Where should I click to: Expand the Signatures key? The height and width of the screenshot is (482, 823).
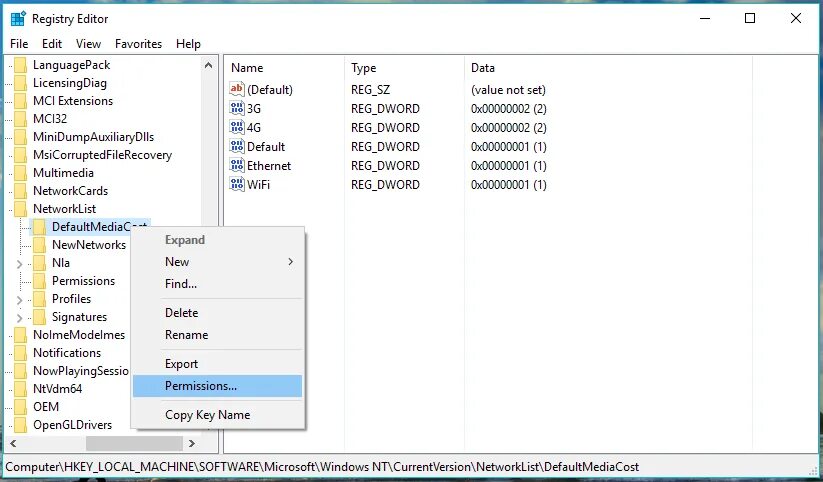pyautogui.click(x=19, y=318)
